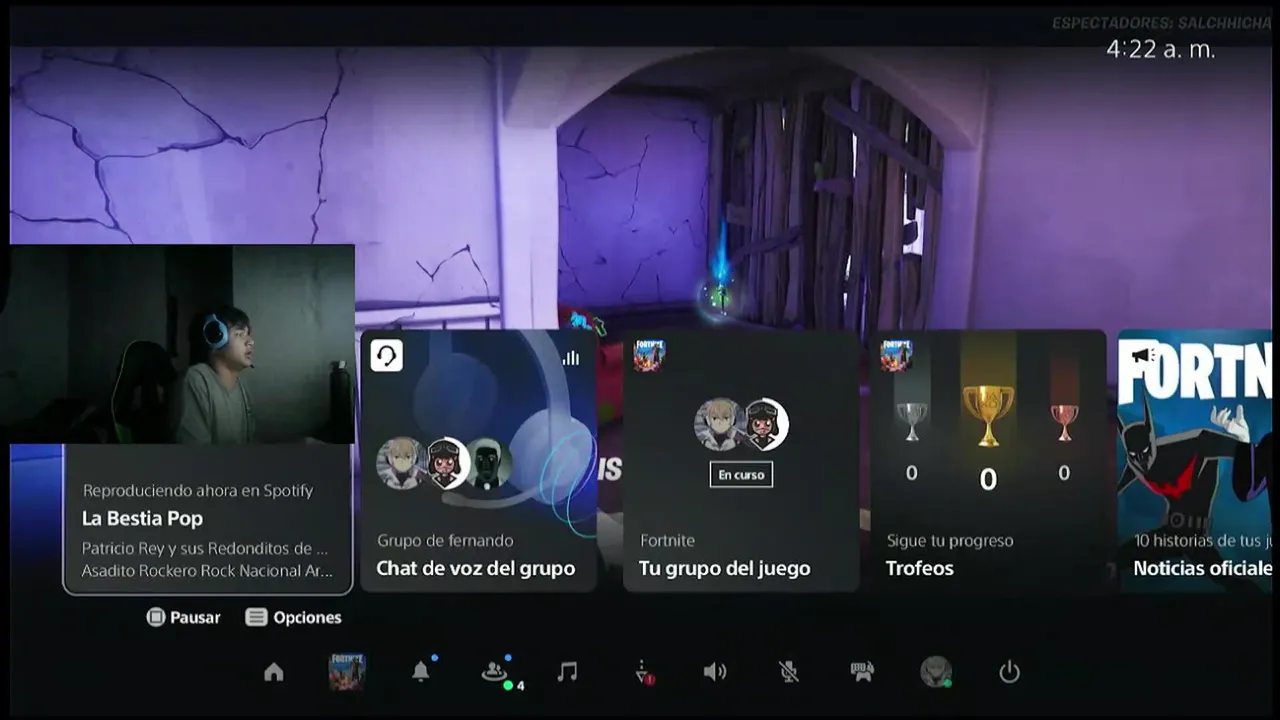Click the blond avatar in voice chat card

[400, 463]
